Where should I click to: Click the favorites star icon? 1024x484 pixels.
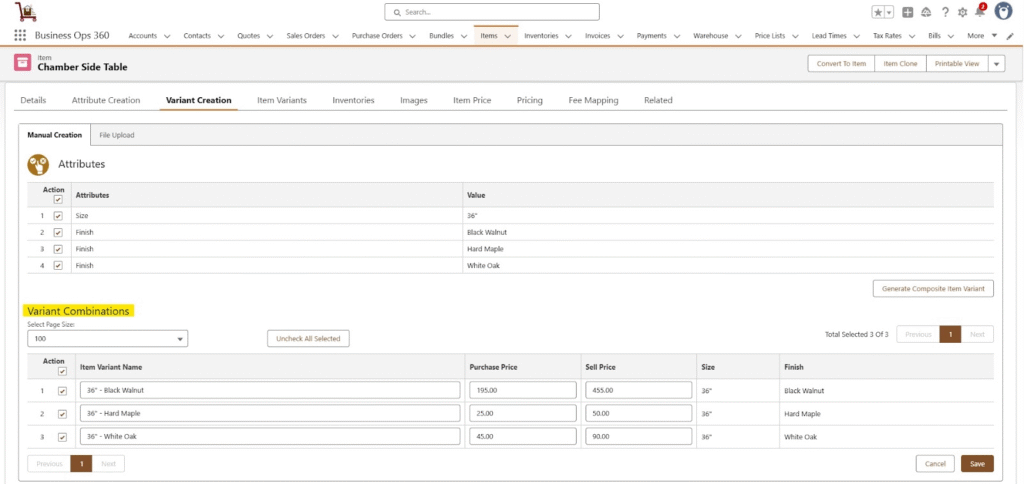click(x=878, y=12)
